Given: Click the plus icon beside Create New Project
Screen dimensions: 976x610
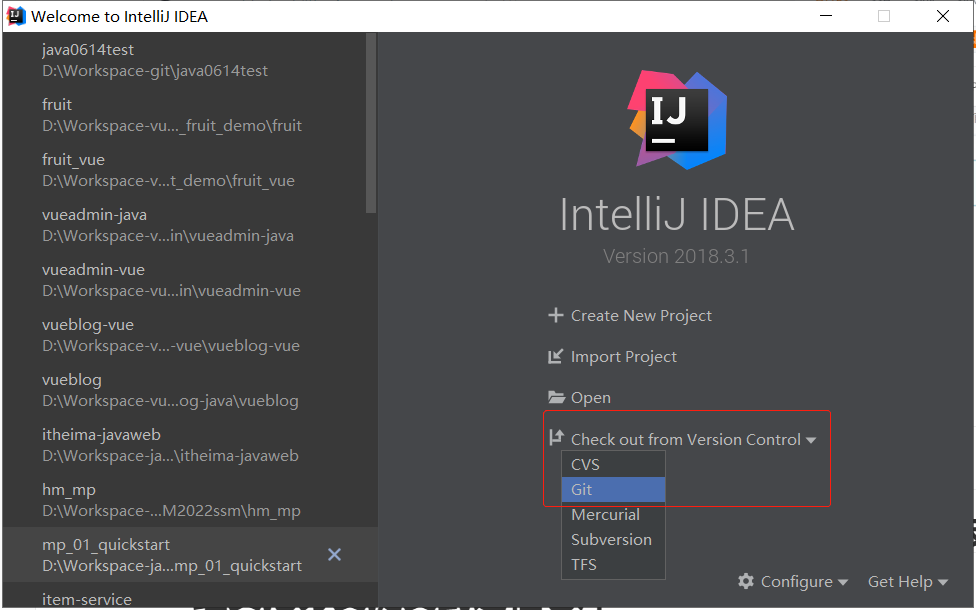Looking at the screenshot, I should pos(556,316).
